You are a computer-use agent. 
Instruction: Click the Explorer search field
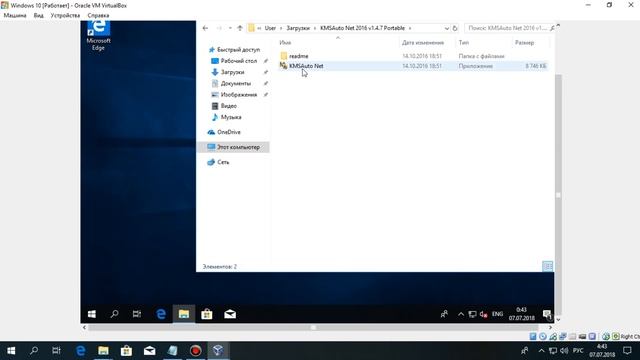[x=508, y=28]
